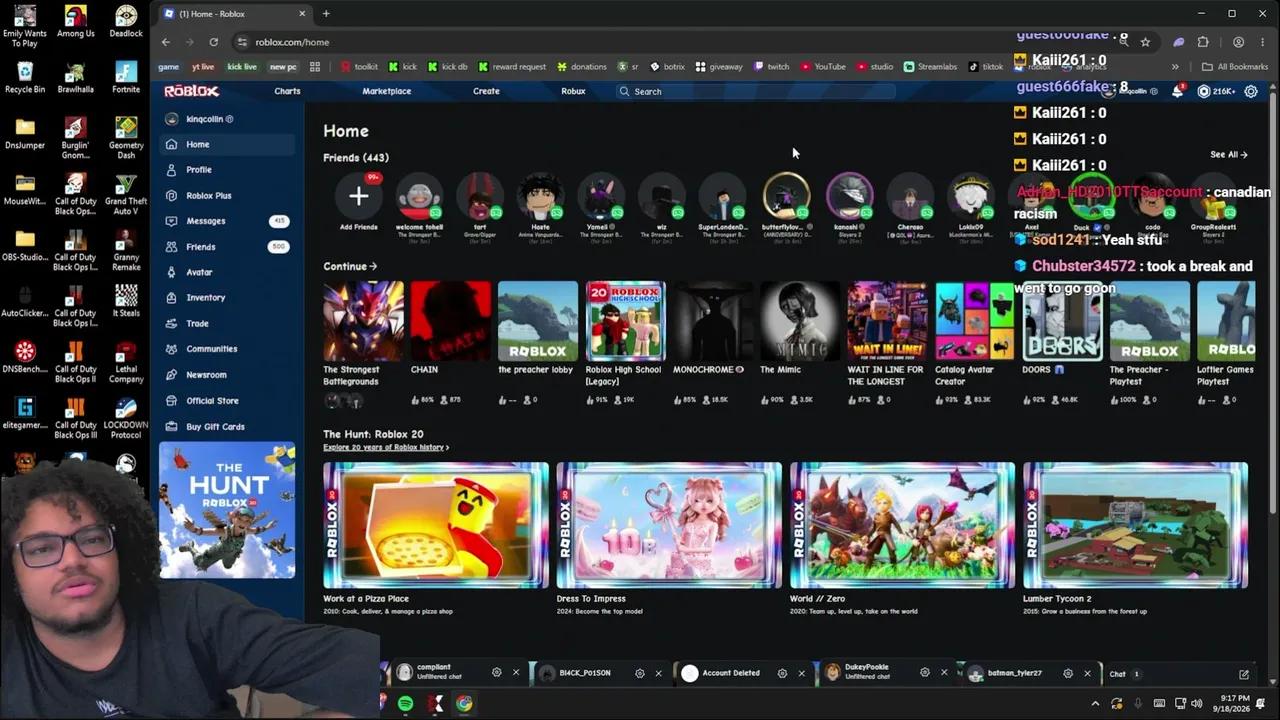Select the Home - Roblox browser tab

coord(235,14)
